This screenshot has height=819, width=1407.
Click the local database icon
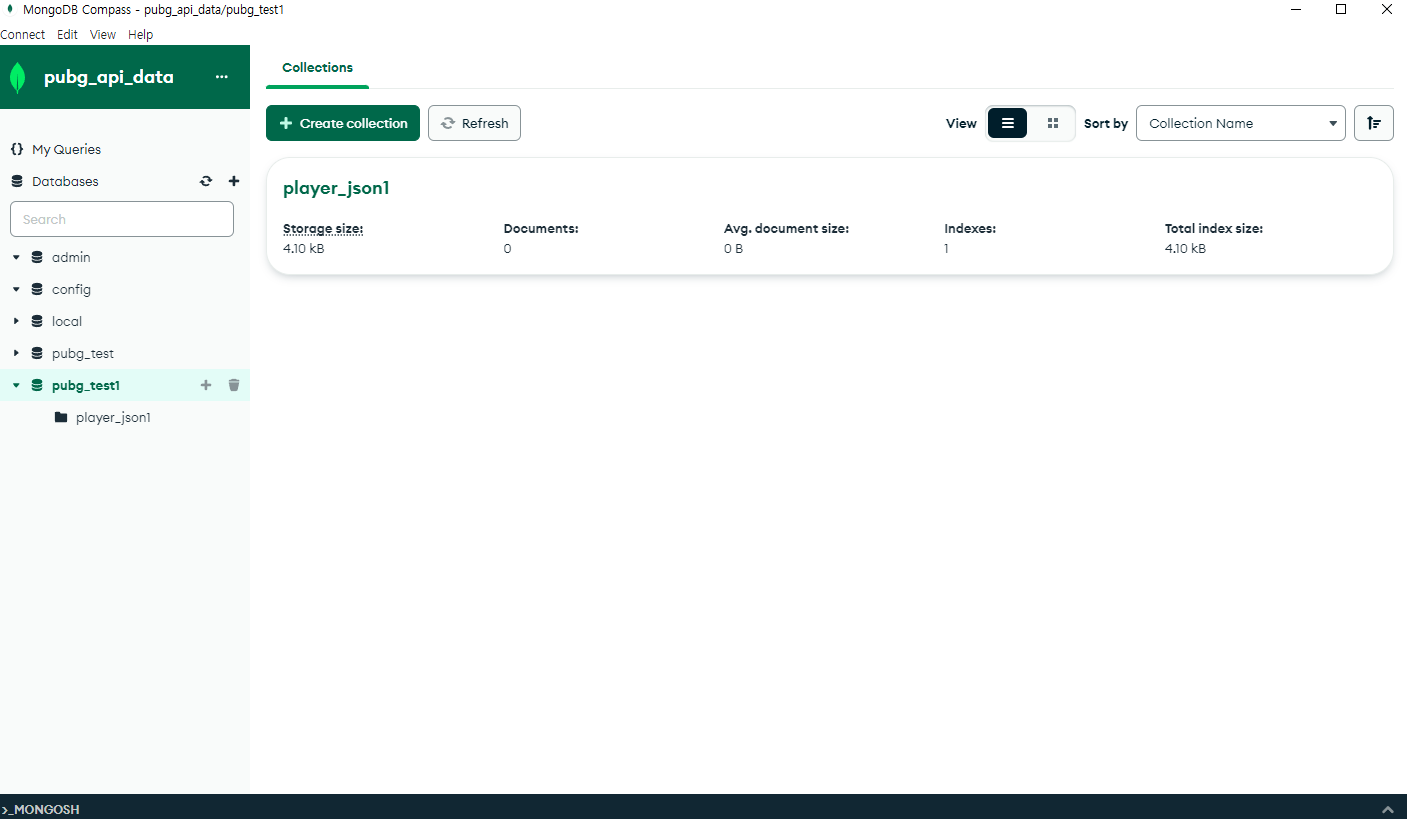(37, 321)
